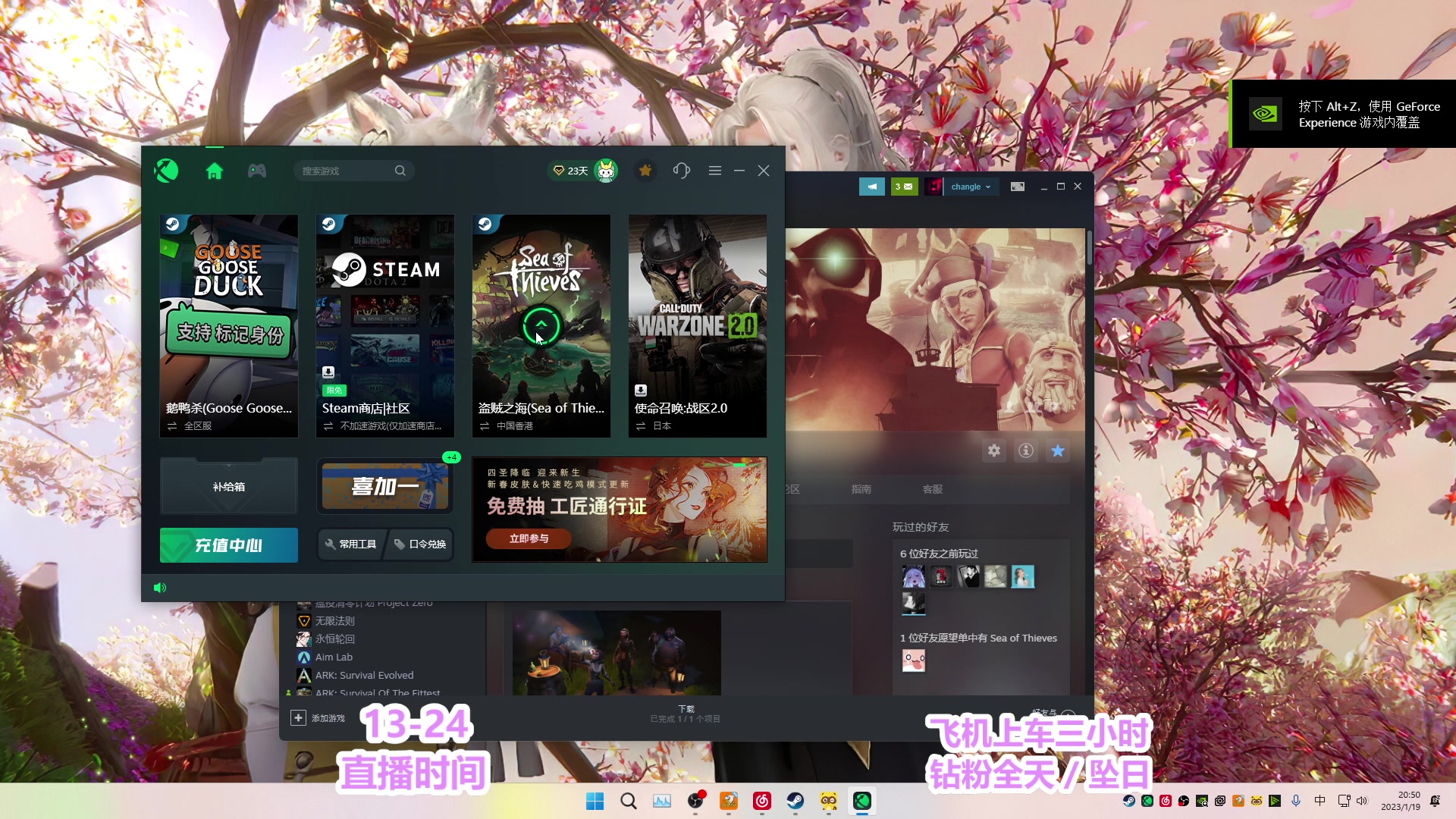
Task: Open the 下载 downloads status in Steam
Action: [686, 714]
